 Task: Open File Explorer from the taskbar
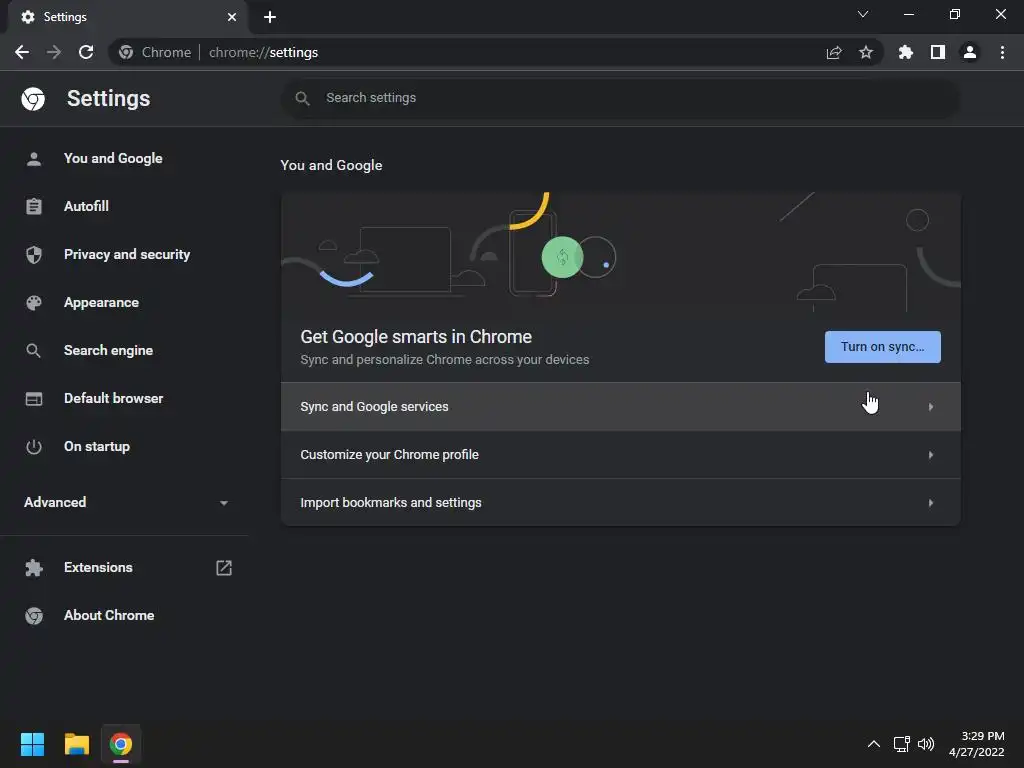point(76,744)
